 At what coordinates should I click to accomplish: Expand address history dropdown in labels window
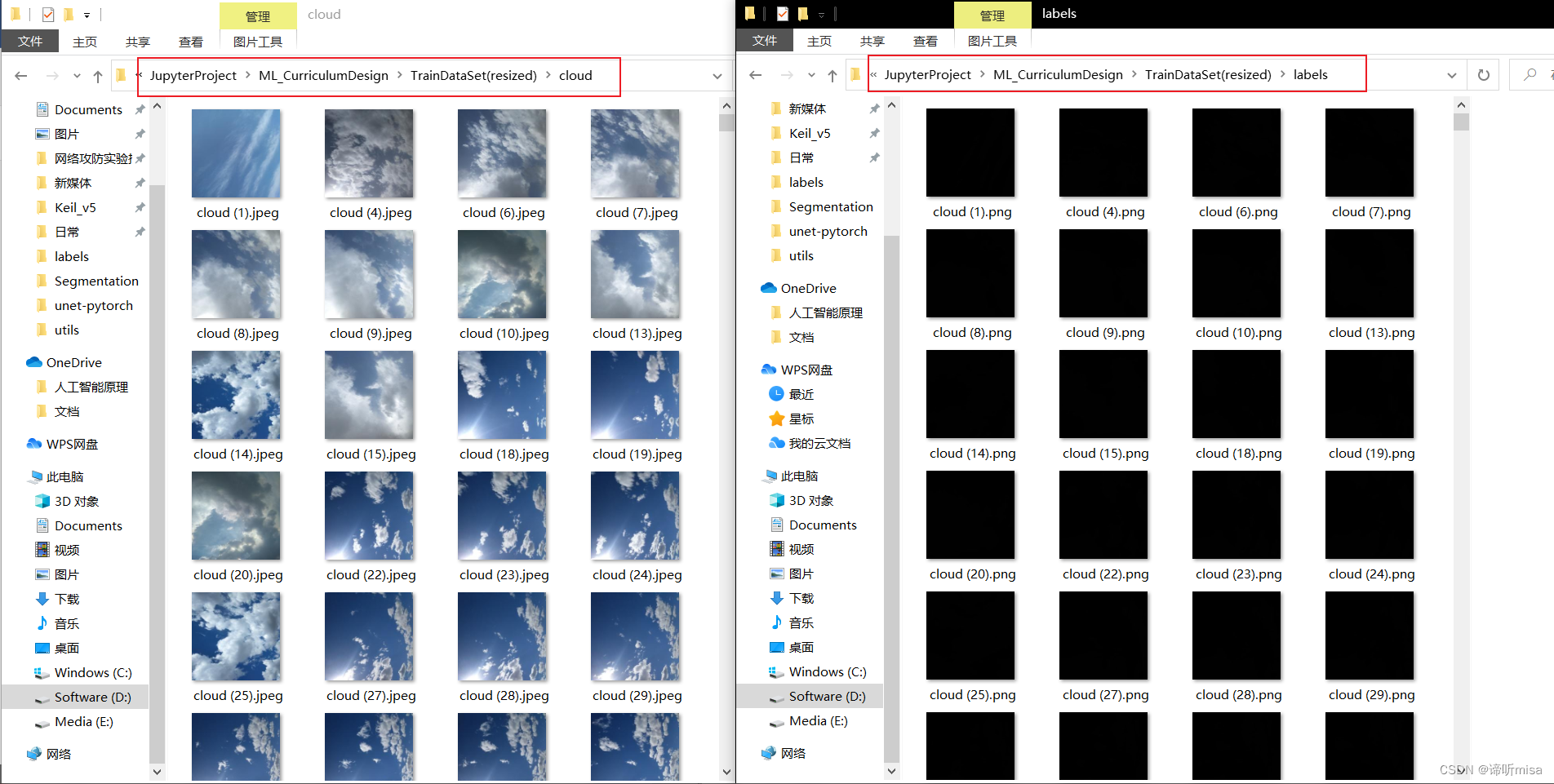pyautogui.click(x=1452, y=75)
